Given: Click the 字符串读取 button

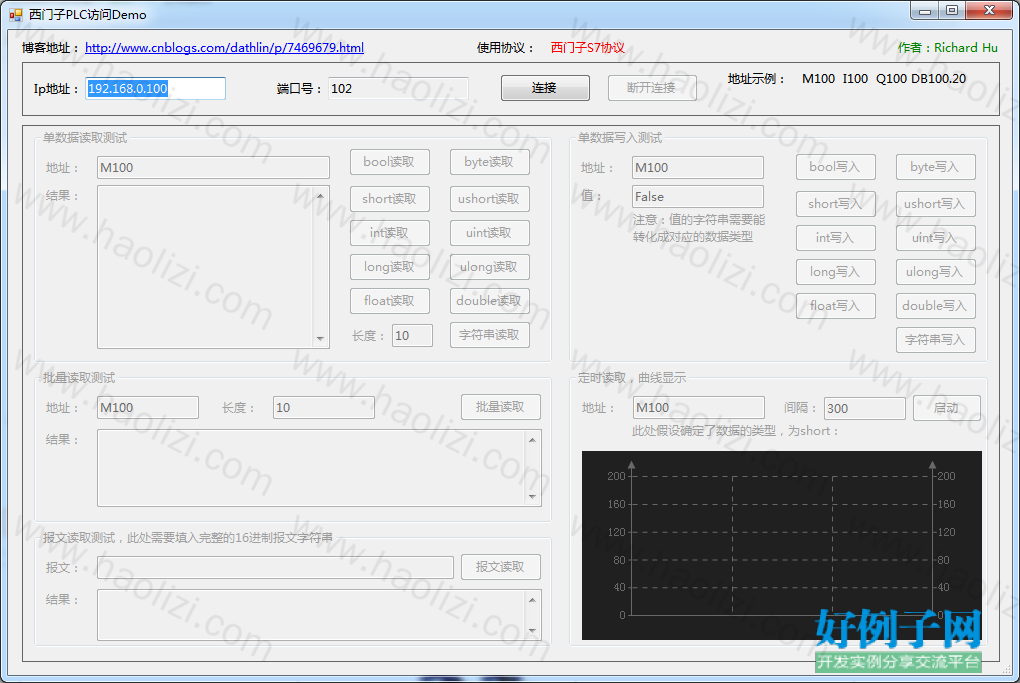Looking at the screenshot, I should 489,335.
